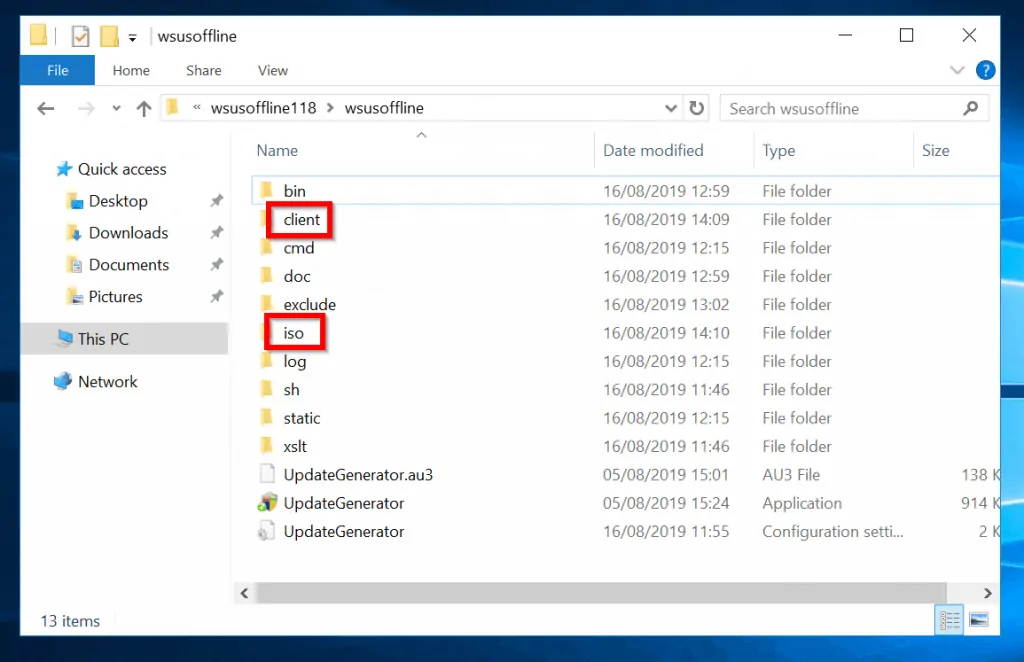Click the Properties icon on quick access toolbar
Viewport: 1024px width, 662px height.
click(x=78, y=35)
